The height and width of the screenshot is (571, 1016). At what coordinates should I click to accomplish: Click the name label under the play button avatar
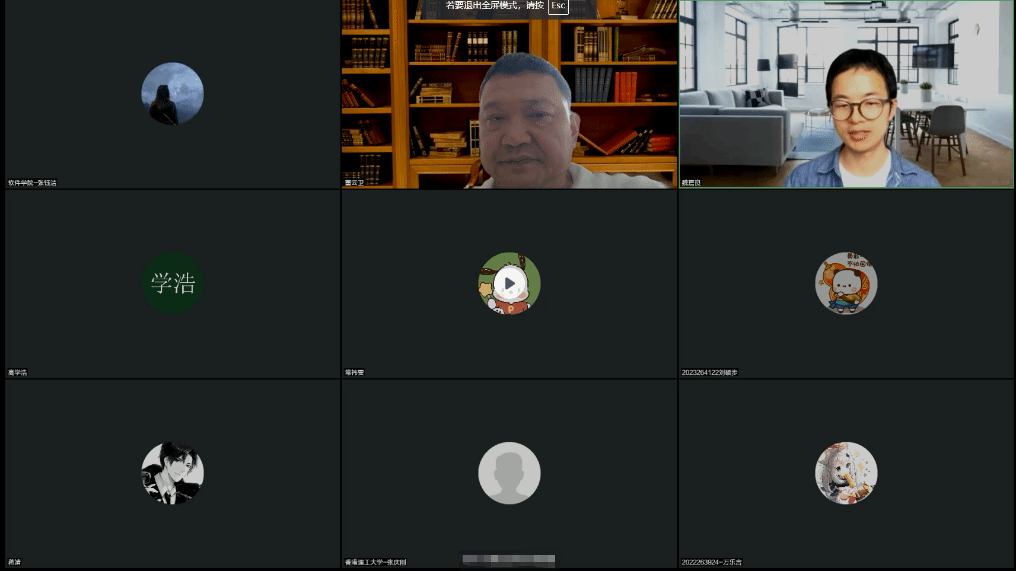(x=355, y=372)
